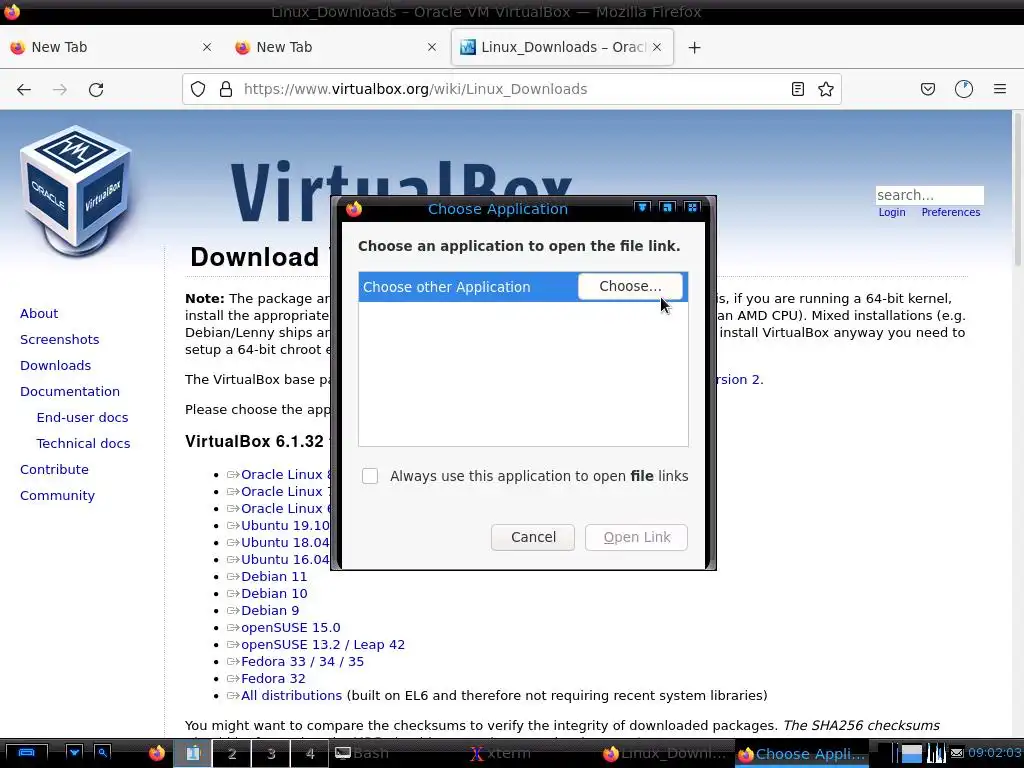This screenshot has height=768, width=1024.
Task: Bookmark this page with the star icon
Action: click(x=825, y=89)
